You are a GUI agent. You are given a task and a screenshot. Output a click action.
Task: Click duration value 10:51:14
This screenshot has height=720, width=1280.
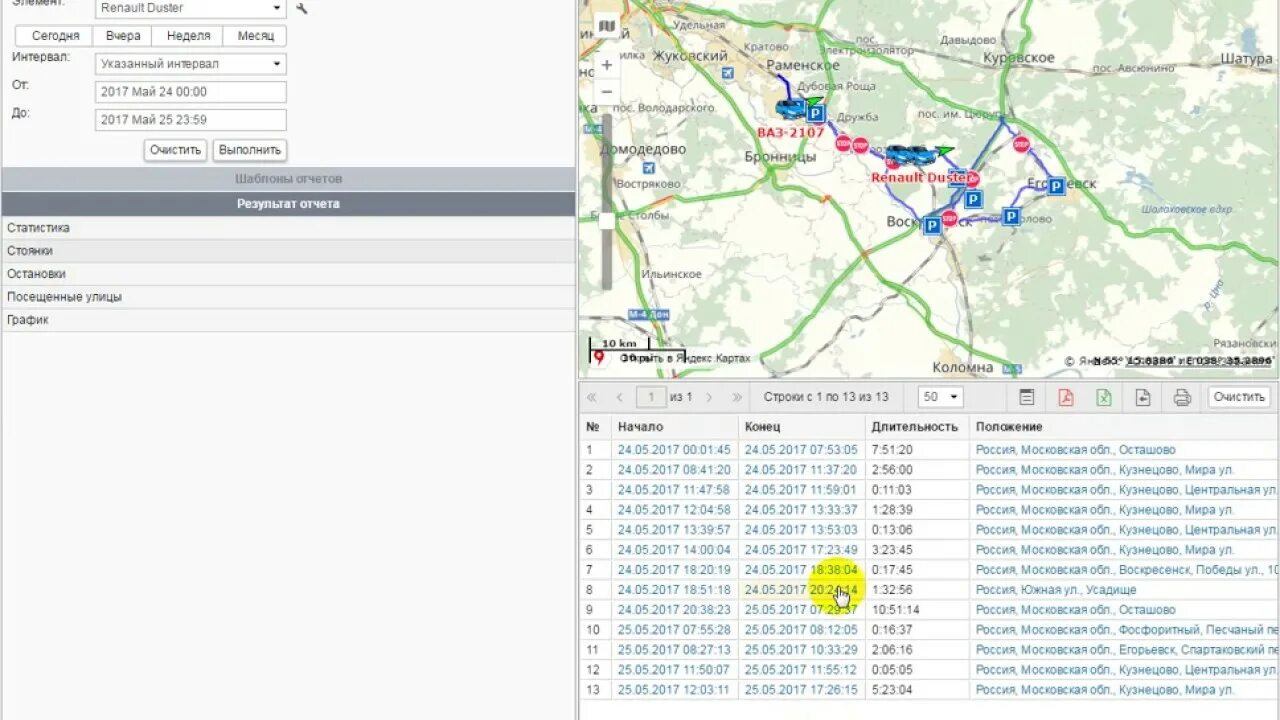tap(895, 610)
